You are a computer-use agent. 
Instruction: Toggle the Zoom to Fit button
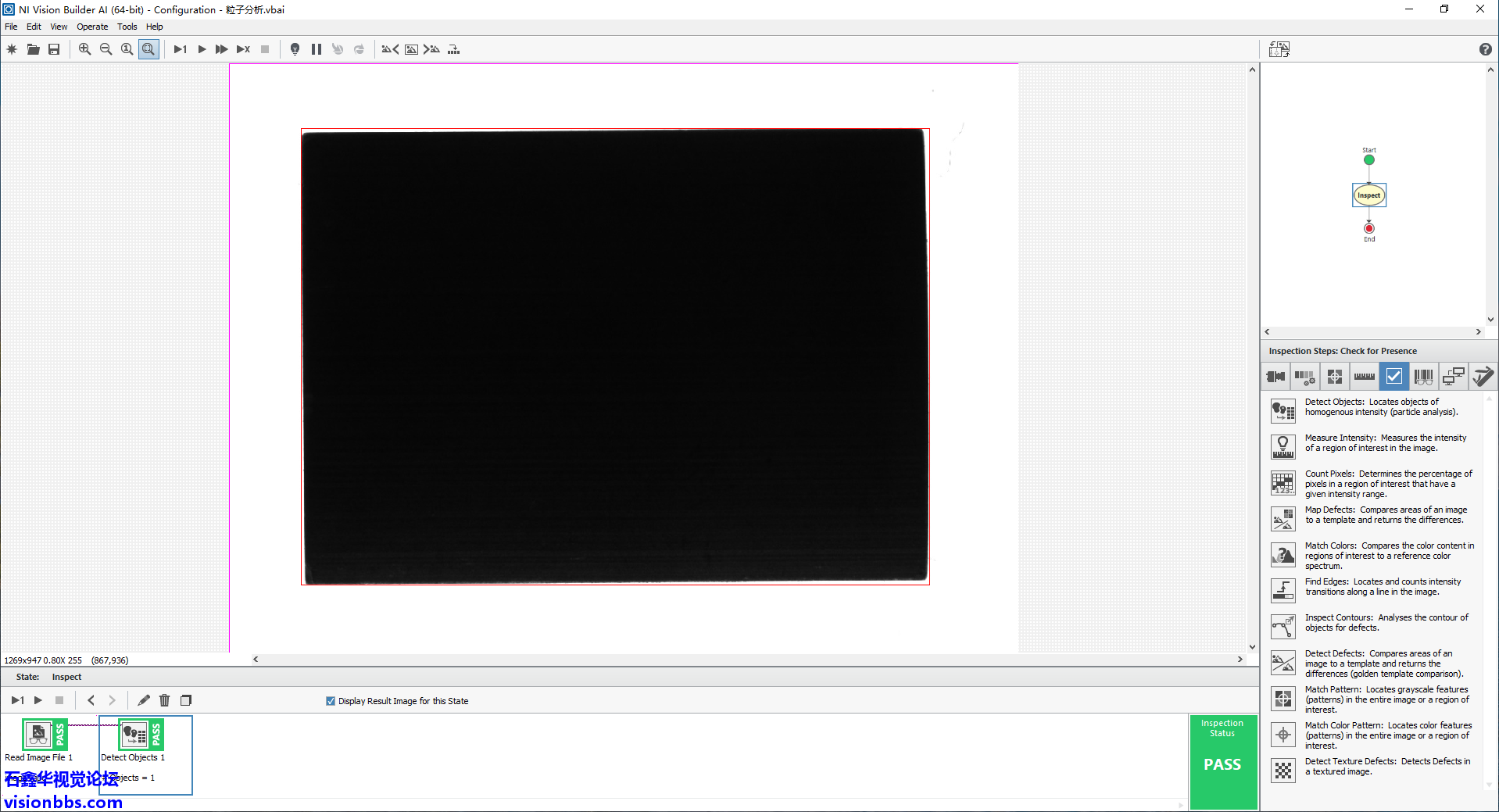(148, 49)
